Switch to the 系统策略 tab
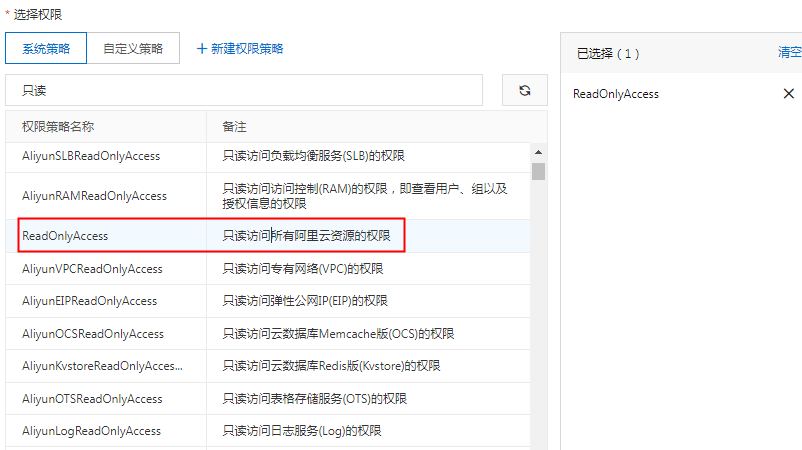 [46, 49]
